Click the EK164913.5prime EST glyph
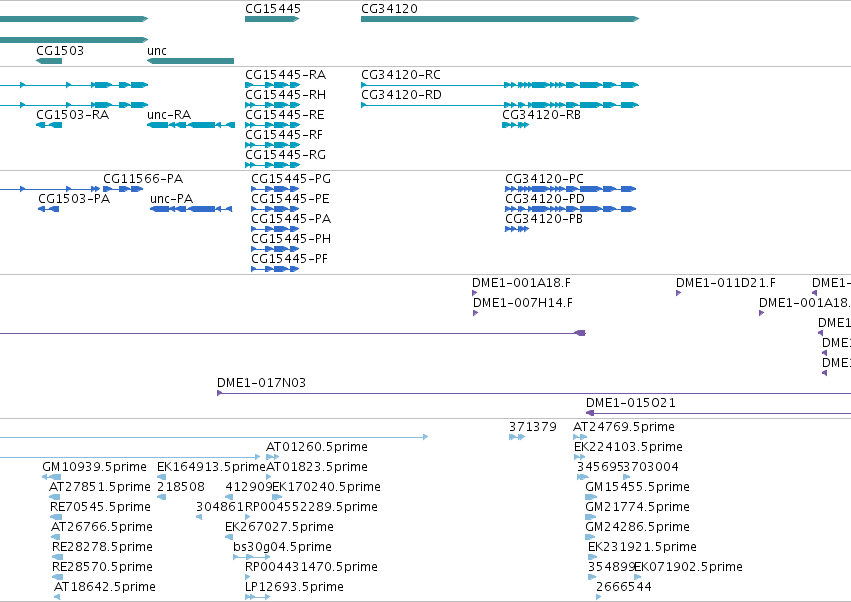The image size is (851, 602). click(x=162, y=477)
